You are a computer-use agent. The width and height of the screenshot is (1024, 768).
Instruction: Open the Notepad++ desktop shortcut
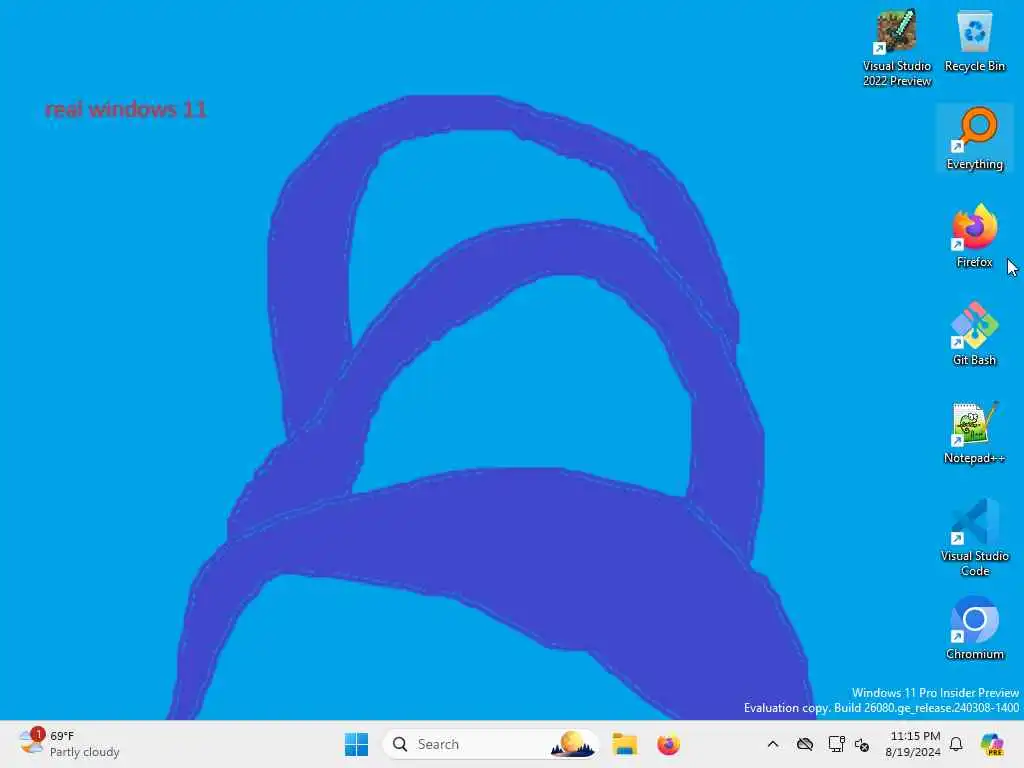click(x=974, y=432)
